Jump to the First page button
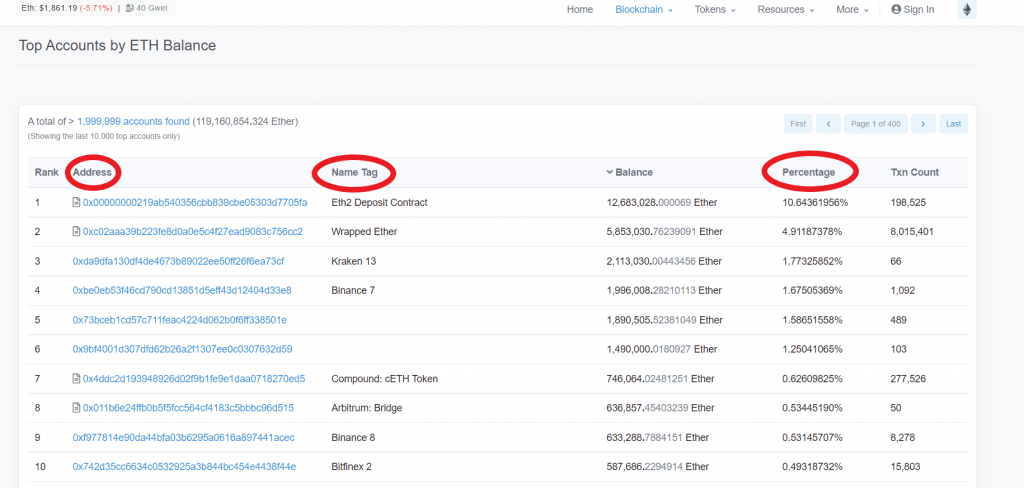This screenshot has height=488, width=1024. (x=798, y=124)
